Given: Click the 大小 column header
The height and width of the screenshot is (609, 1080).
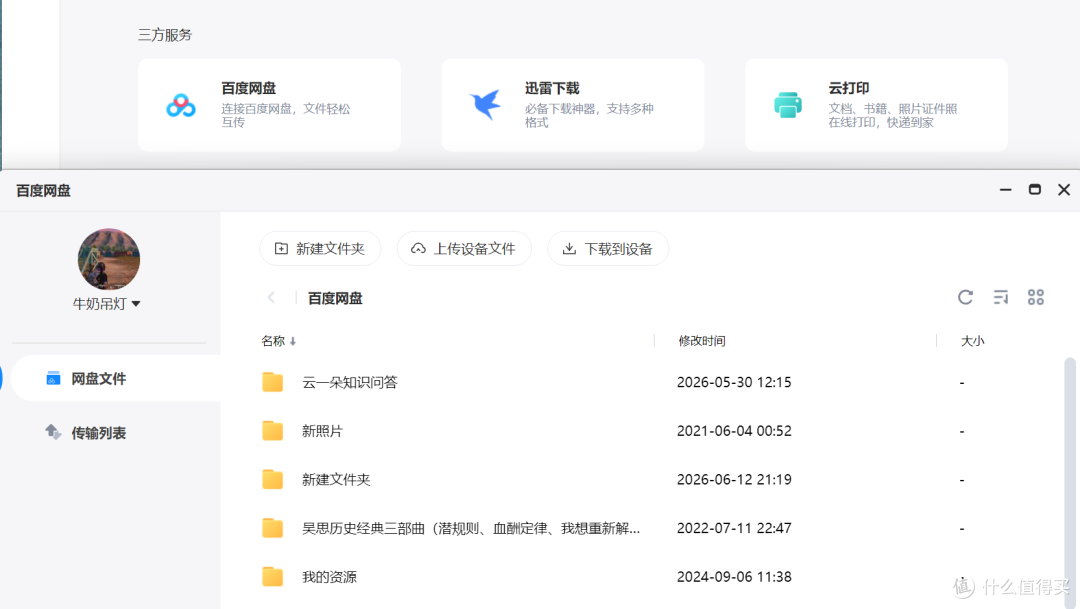Looking at the screenshot, I should pos(973,341).
